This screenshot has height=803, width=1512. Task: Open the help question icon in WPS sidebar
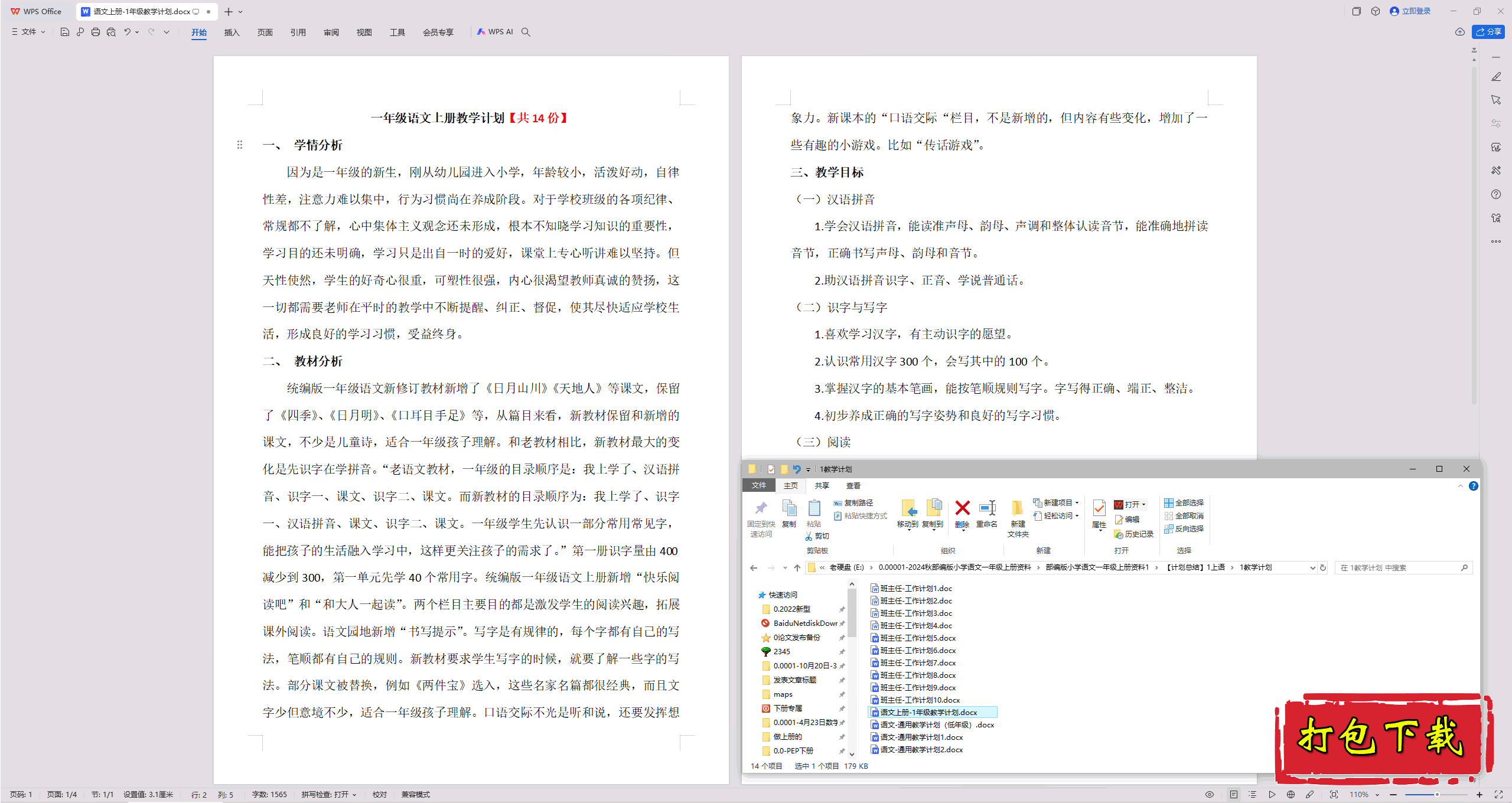pyautogui.click(x=1496, y=194)
